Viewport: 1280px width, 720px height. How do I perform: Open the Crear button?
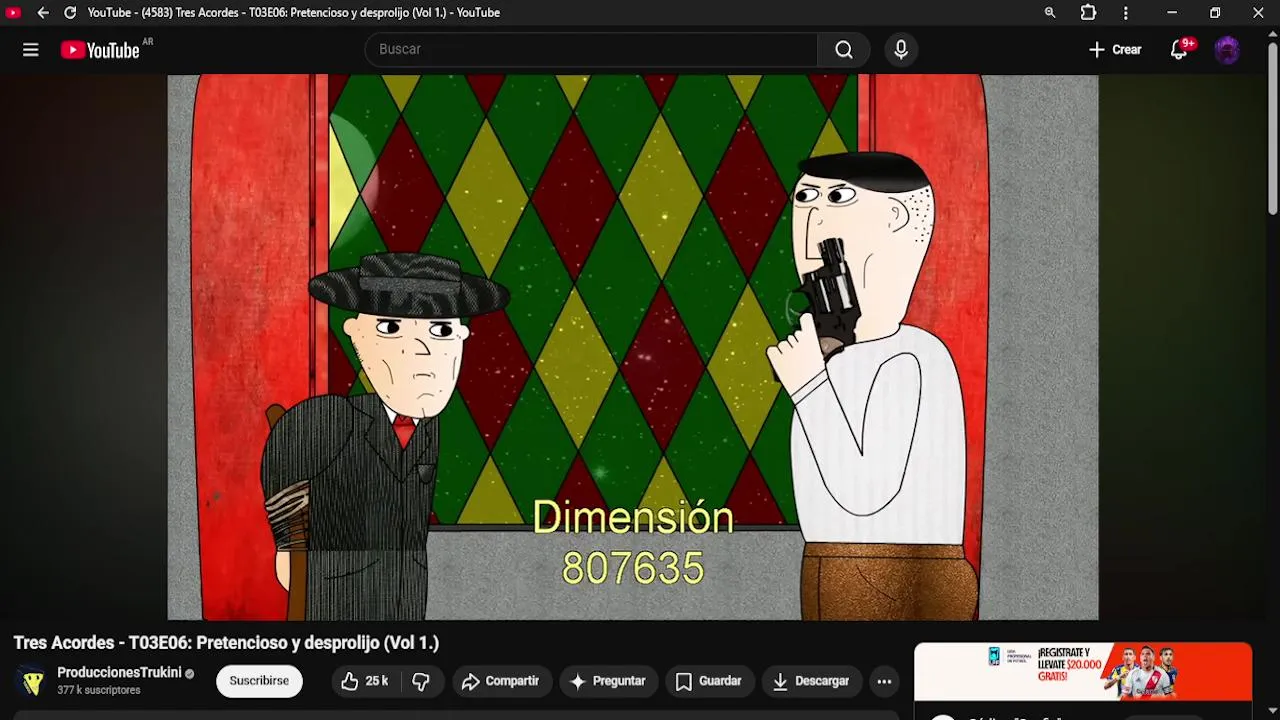point(1115,50)
